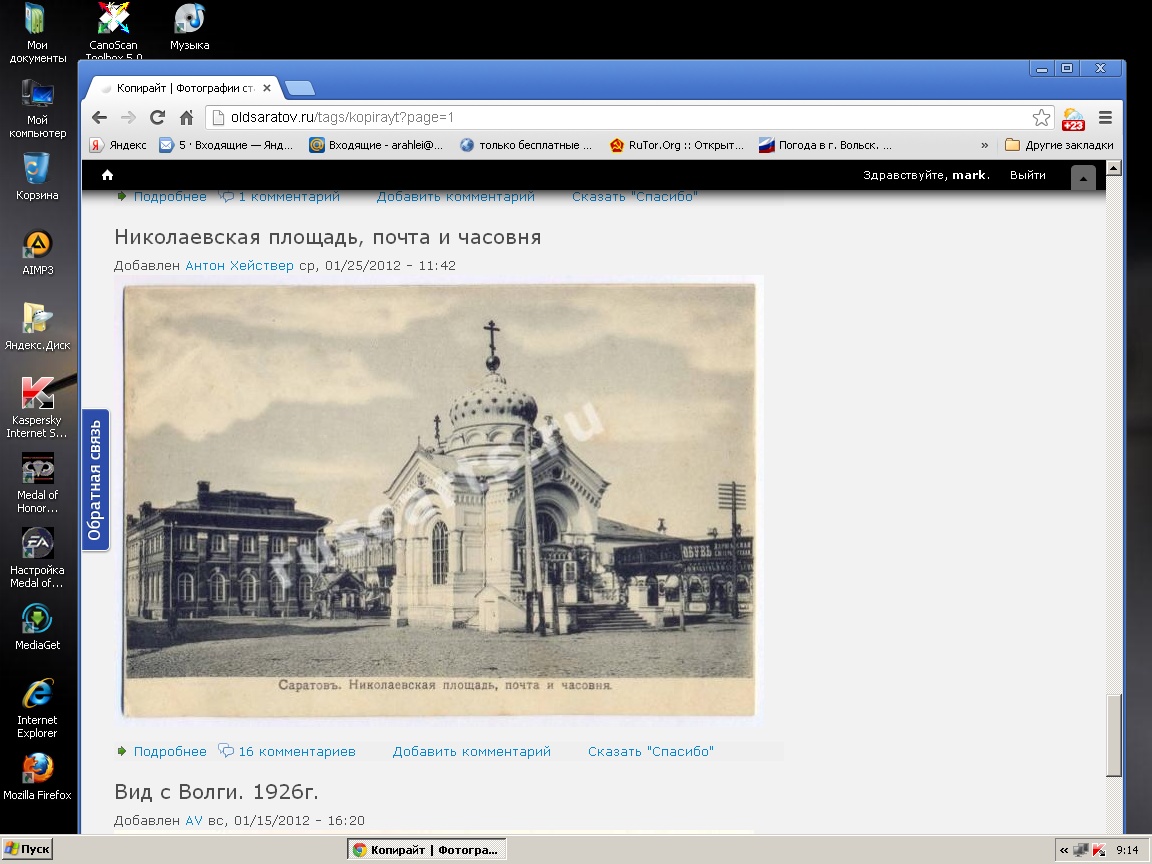The width and height of the screenshot is (1152, 864).
Task: Reload the current page
Action: click(x=157, y=118)
